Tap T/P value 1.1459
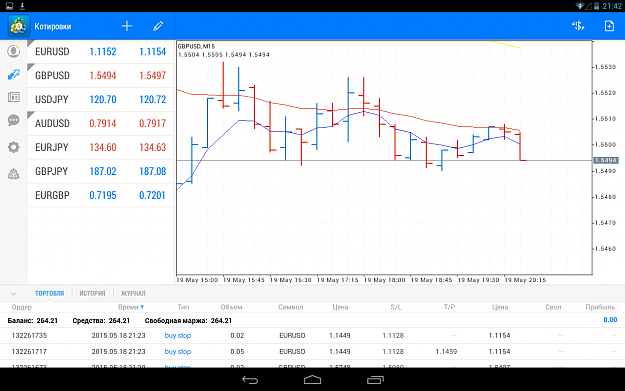This screenshot has width=625, height=391. click(446, 352)
